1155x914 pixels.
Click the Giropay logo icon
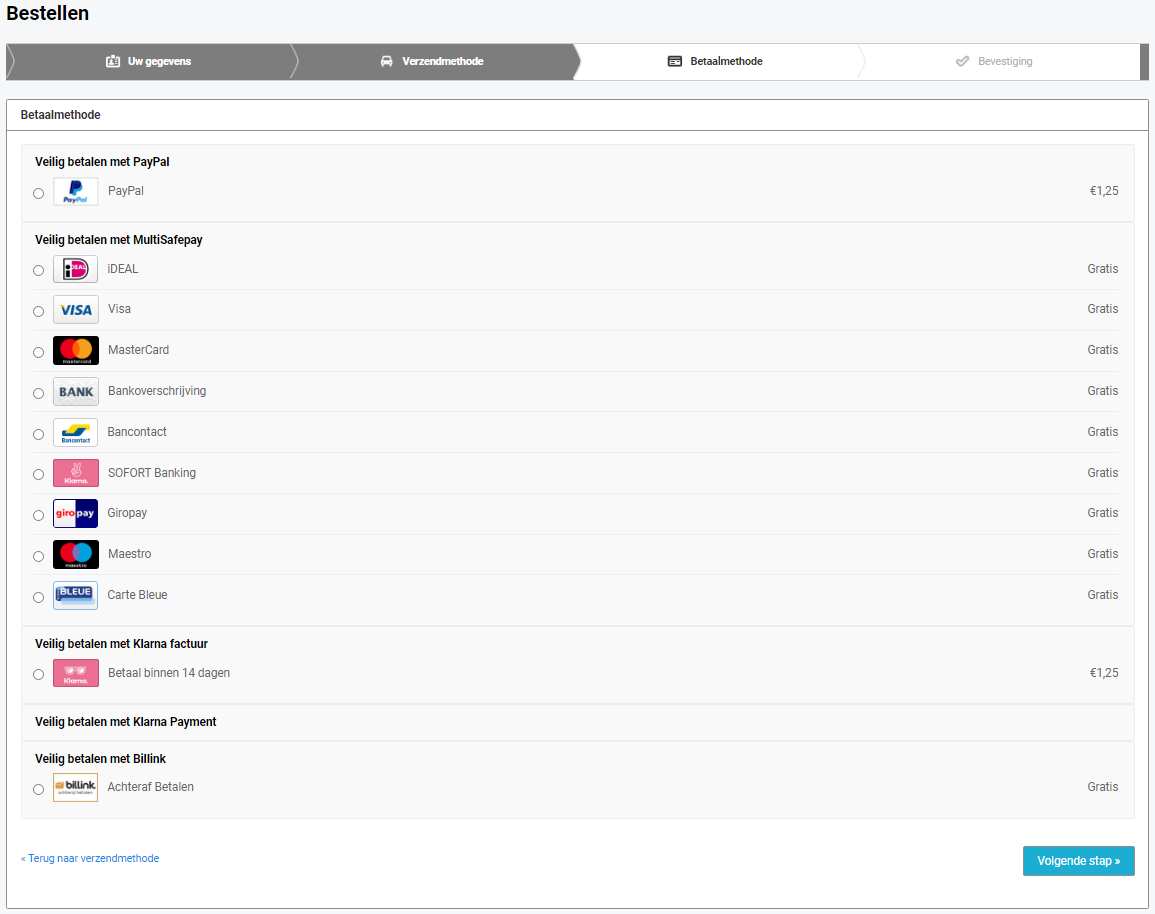[x=76, y=514]
